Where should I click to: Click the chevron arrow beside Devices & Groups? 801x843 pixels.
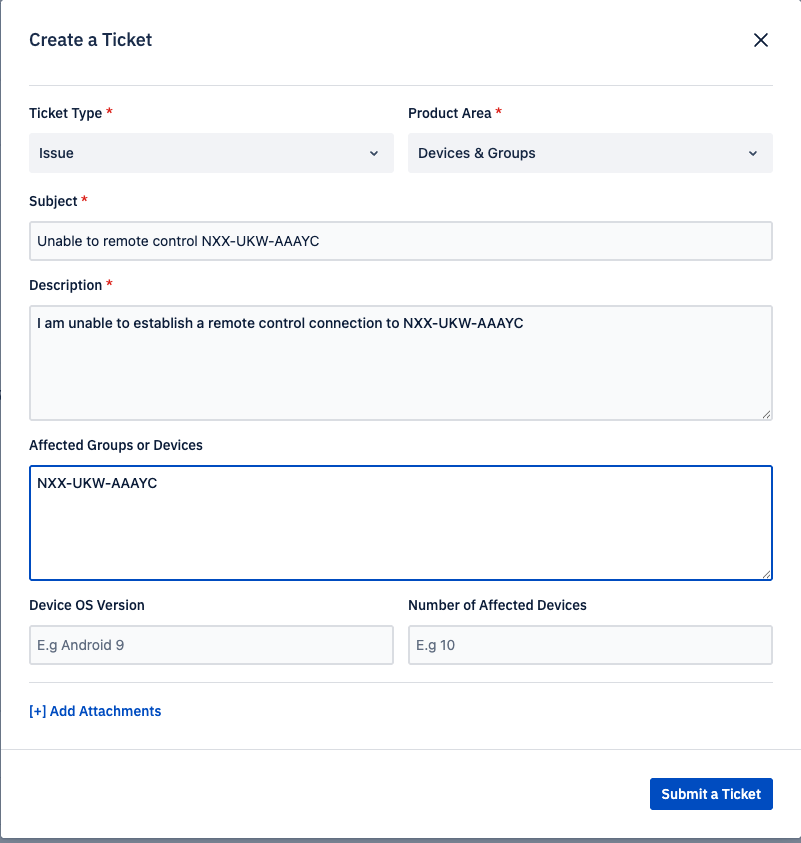(753, 153)
